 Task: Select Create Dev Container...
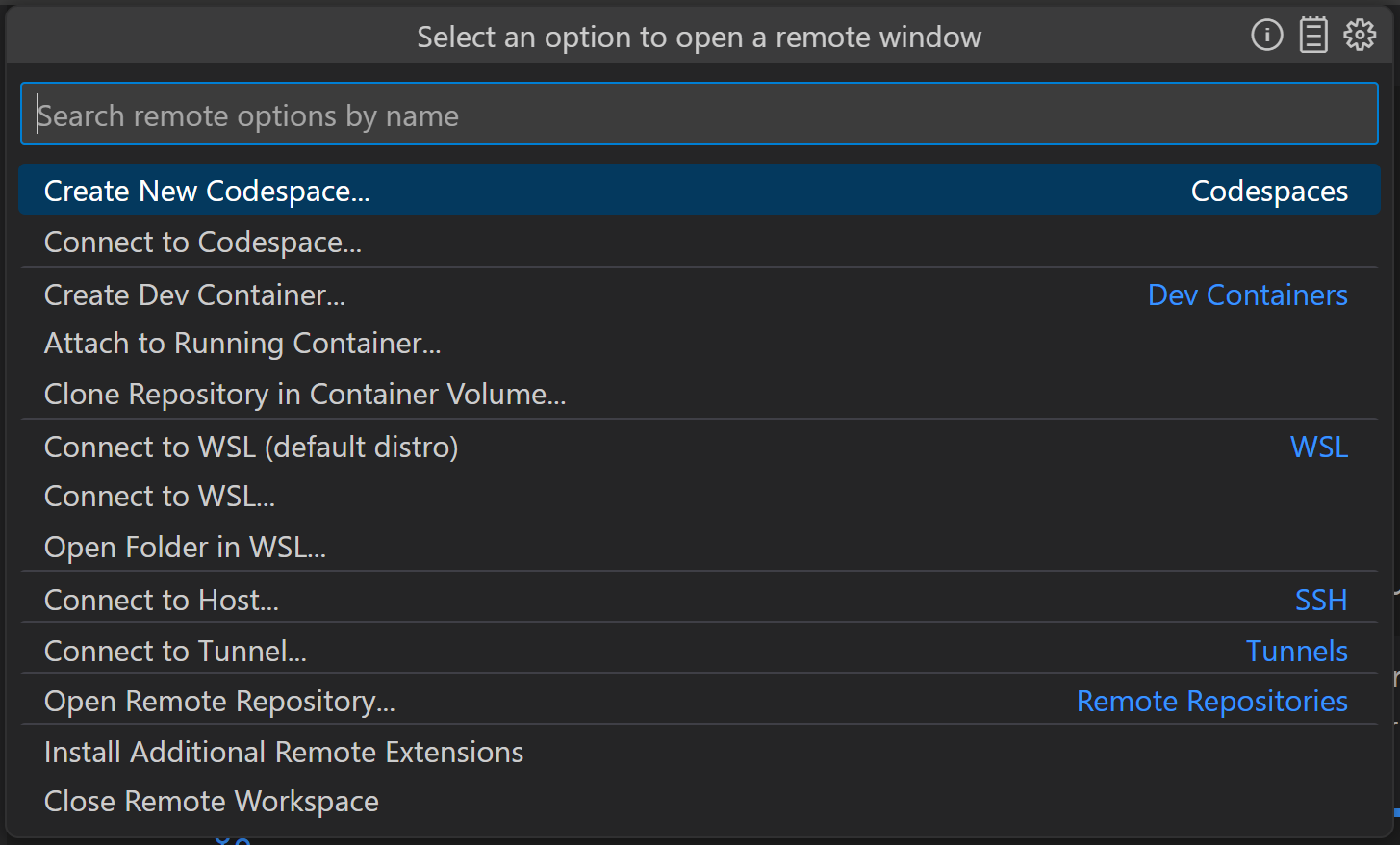click(x=700, y=294)
